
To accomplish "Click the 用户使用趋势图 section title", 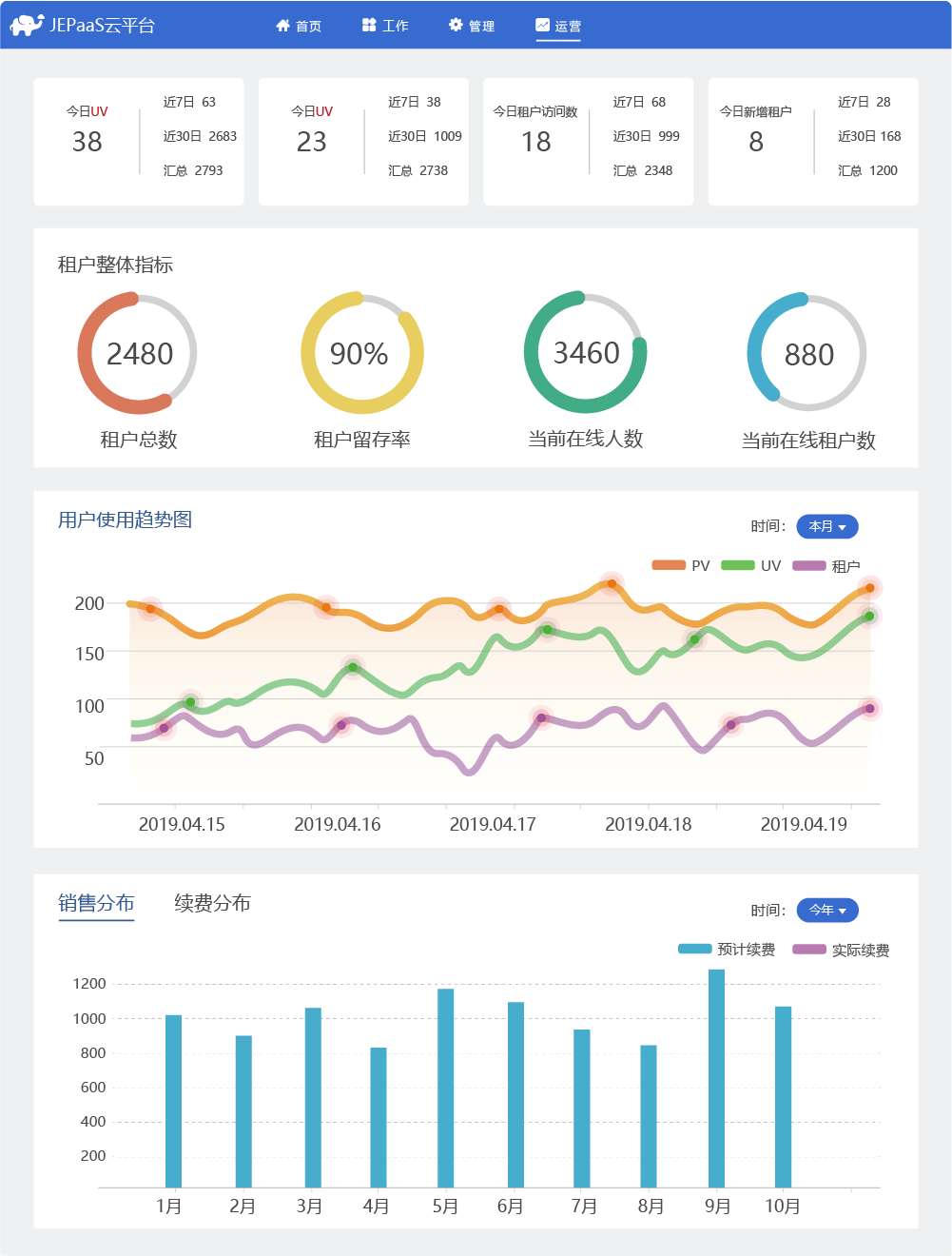I will pos(125,520).
